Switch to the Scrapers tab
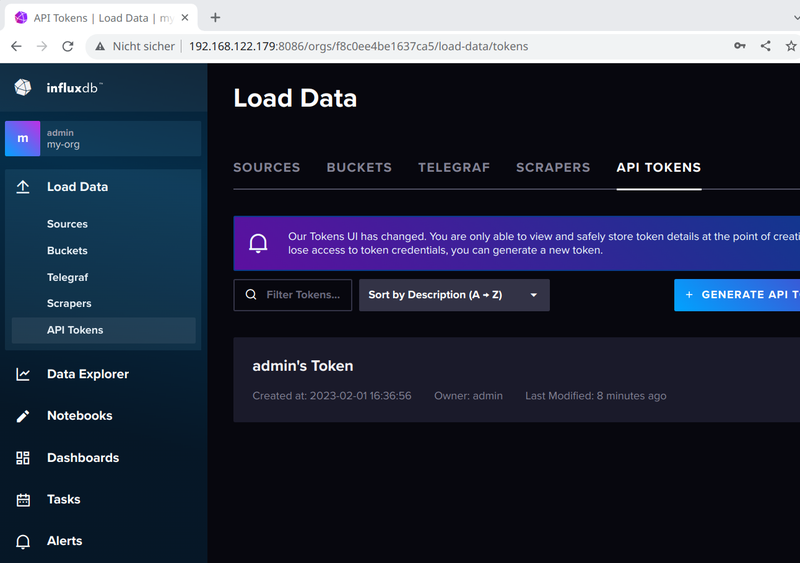This screenshot has height=563, width=800. point(553,167)
